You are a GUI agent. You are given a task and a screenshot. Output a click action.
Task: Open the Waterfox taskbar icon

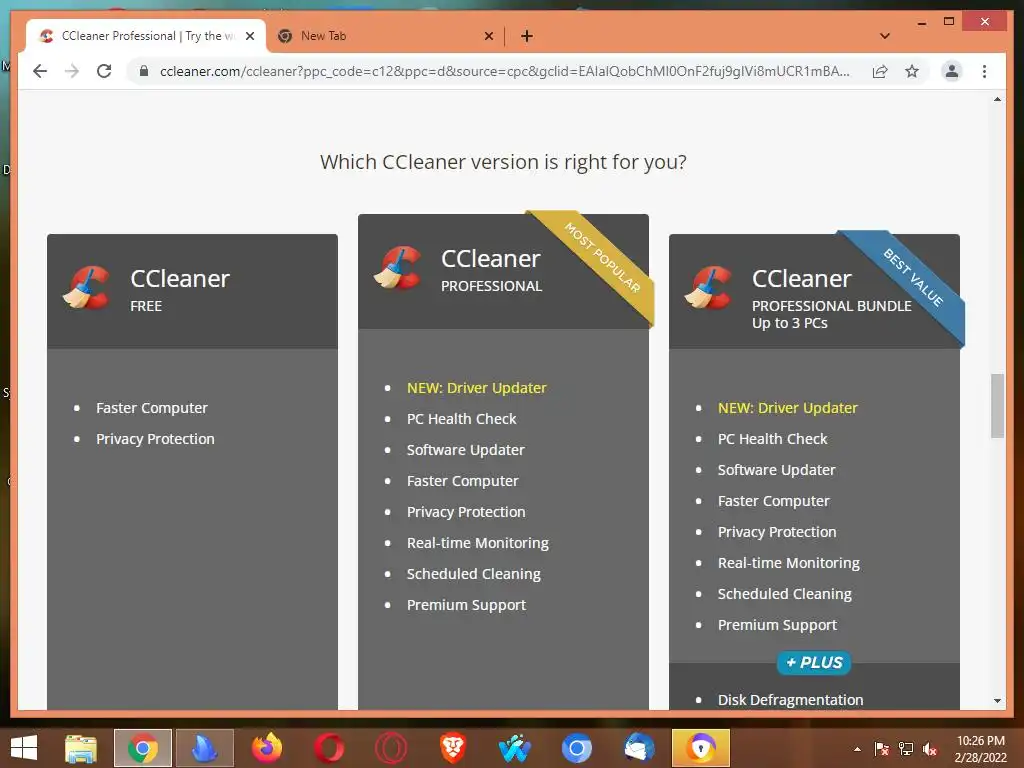tap(515, 748)
